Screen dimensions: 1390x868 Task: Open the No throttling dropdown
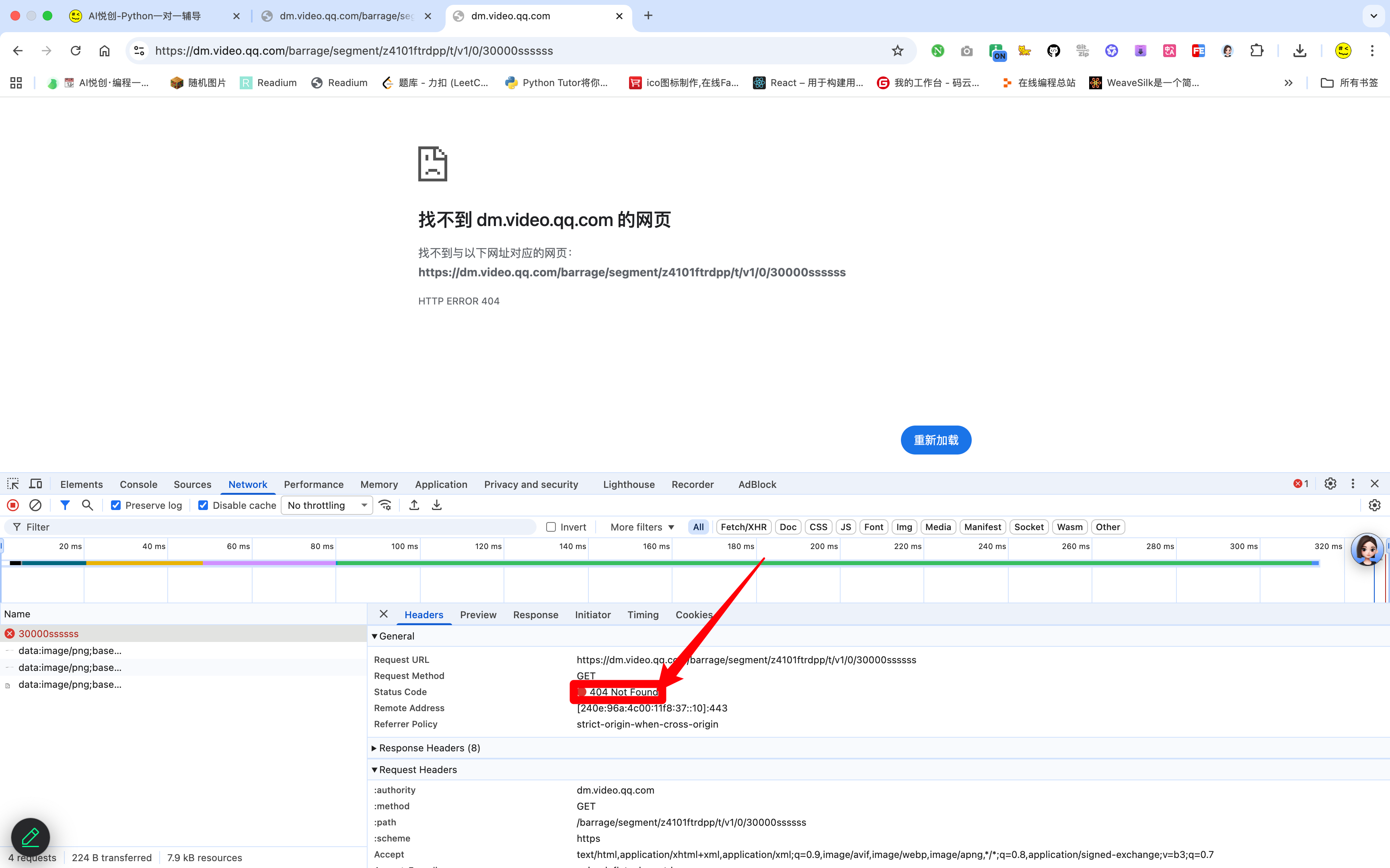pos(327,505)
